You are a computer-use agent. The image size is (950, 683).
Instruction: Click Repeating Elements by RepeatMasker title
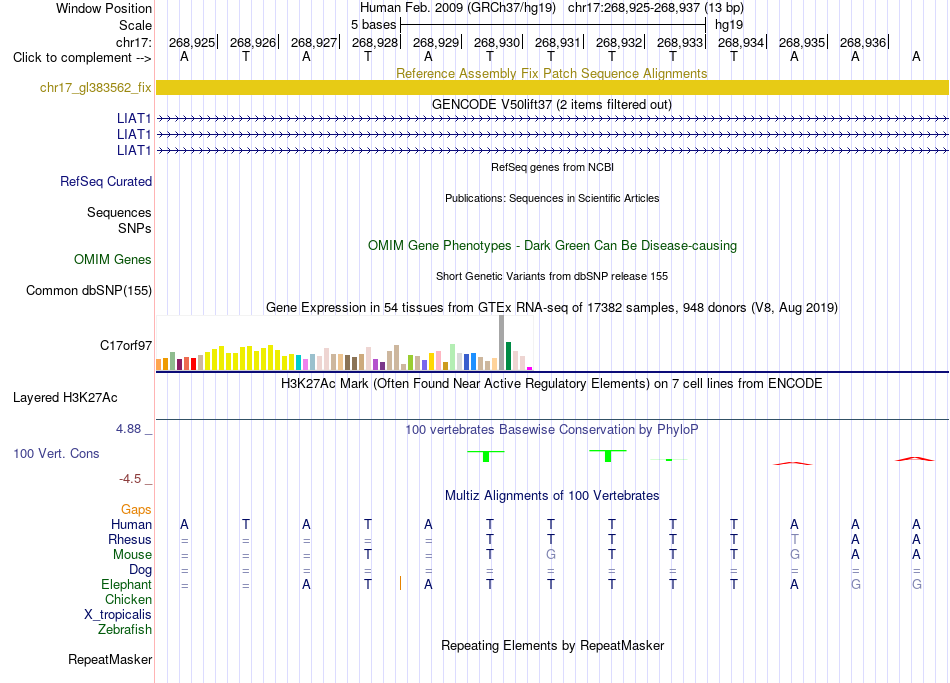point(553,645)
